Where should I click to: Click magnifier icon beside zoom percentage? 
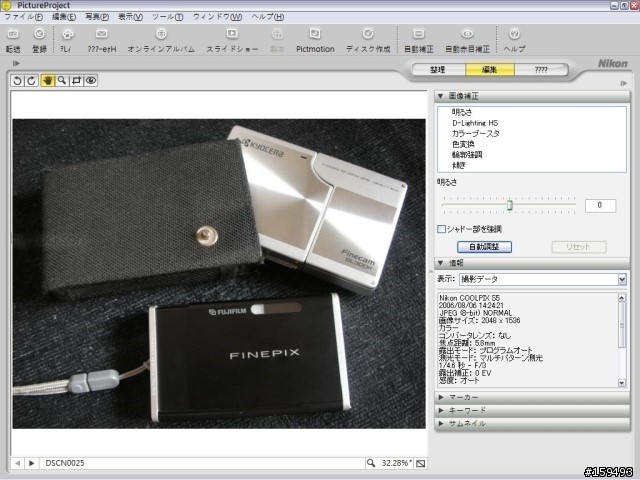pyautogui.click(x=371, y=463)
